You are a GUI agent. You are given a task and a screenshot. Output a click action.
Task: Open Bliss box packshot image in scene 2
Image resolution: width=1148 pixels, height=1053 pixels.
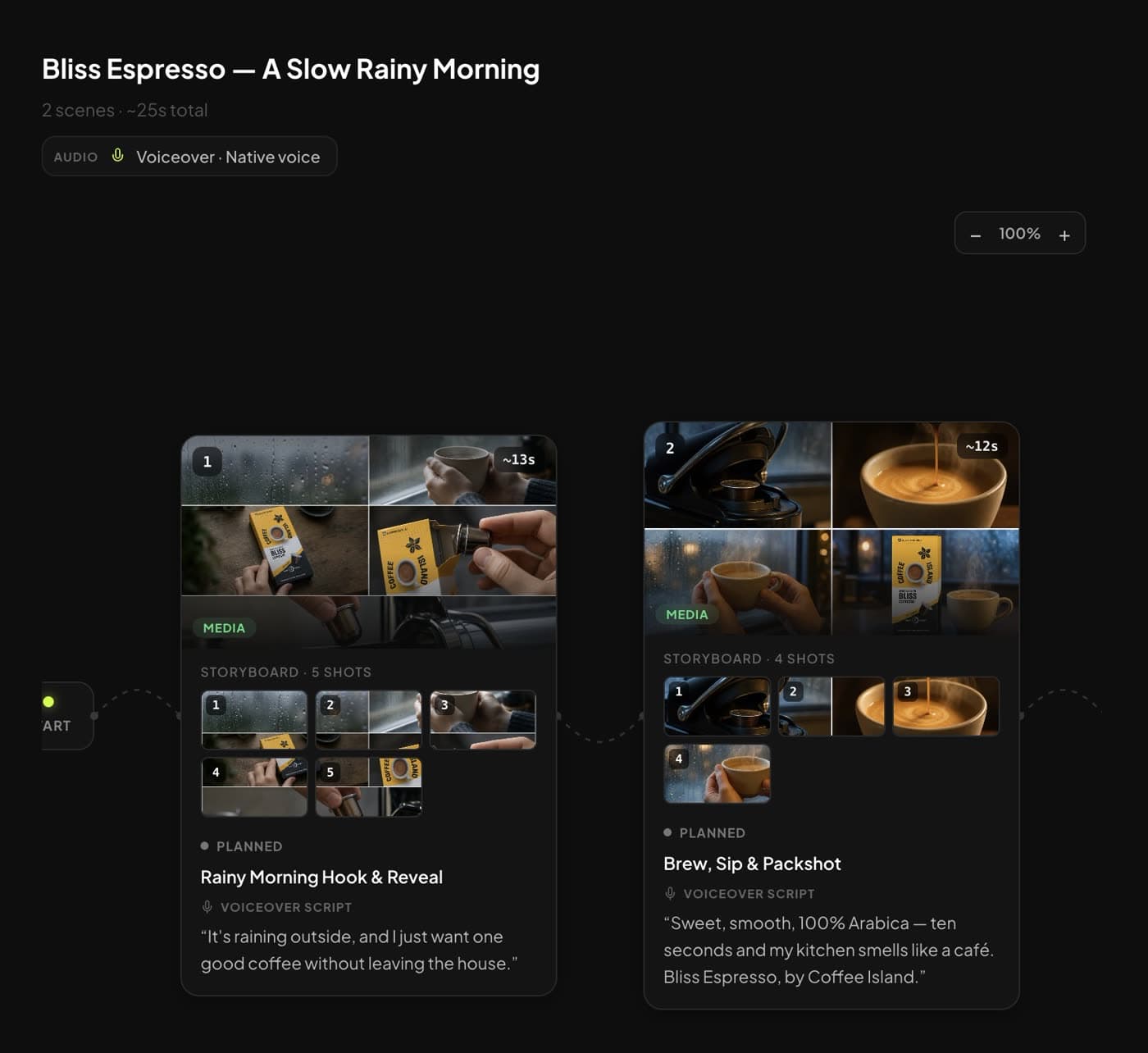tap(926, 581)
